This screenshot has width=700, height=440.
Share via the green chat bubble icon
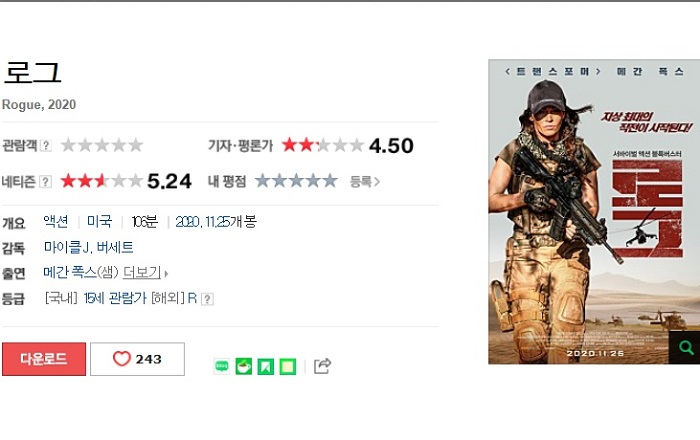tap(222, 366)
